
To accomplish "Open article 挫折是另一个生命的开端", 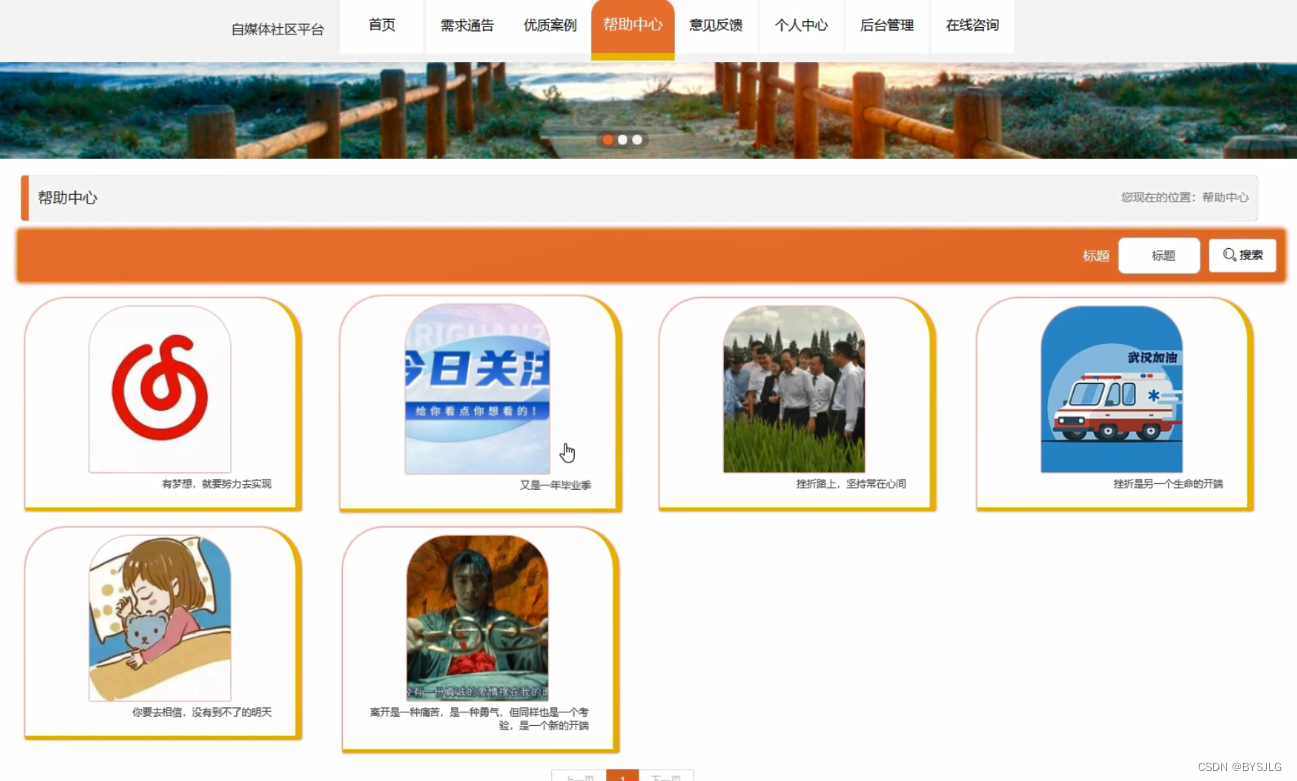I will pyautogui.click(x=1168, y=484).
